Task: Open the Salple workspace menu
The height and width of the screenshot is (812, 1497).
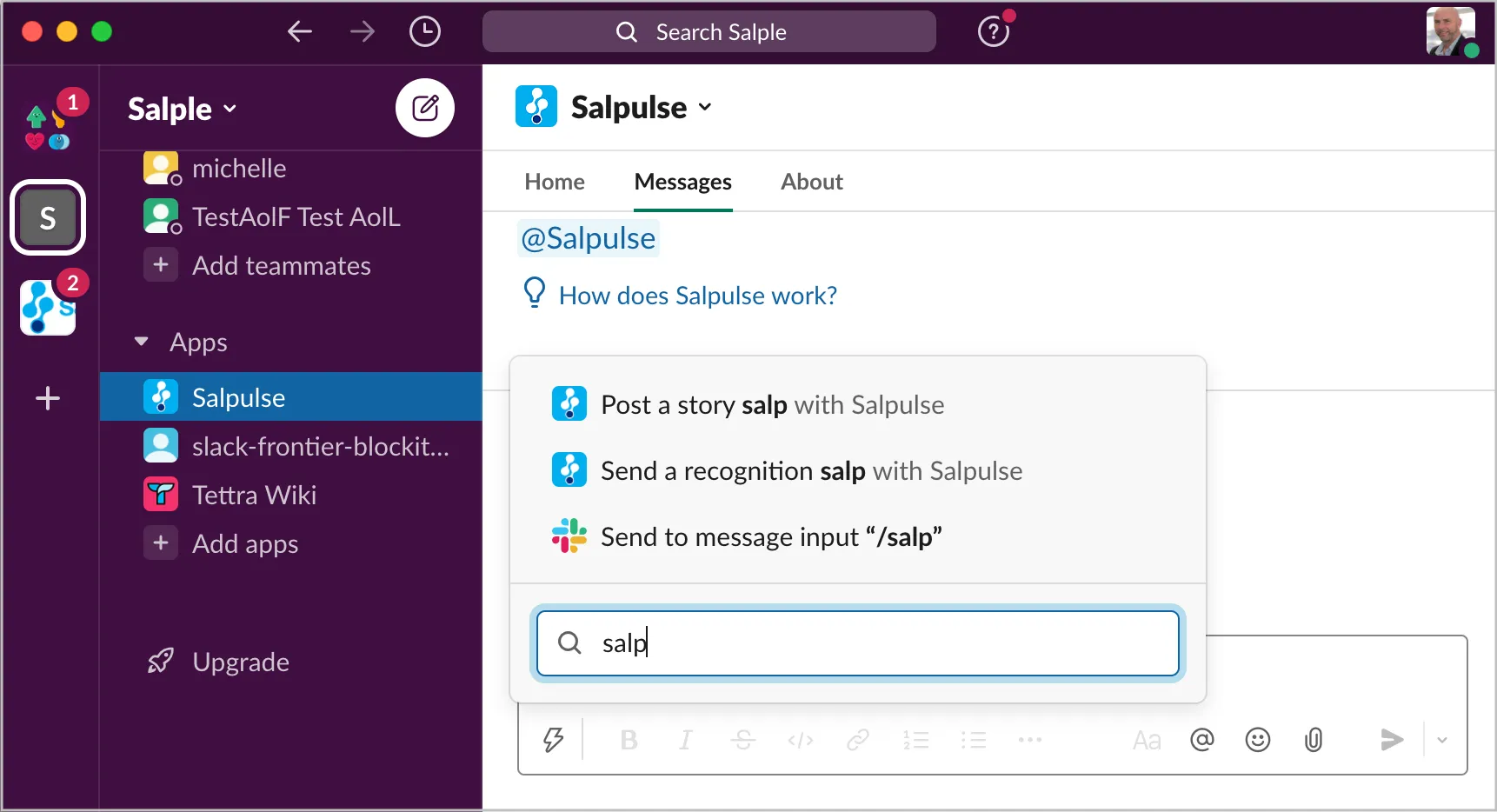Action: [x=183, y=109]
